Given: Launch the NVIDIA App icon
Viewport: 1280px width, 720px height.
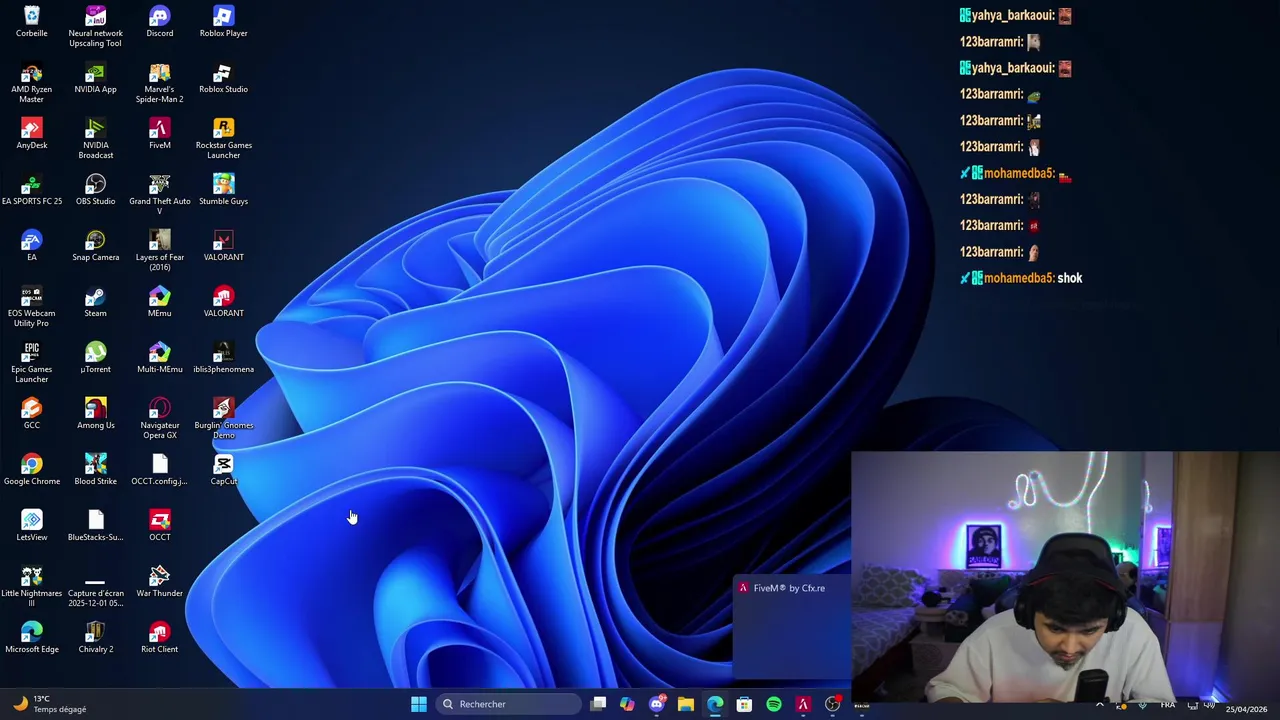Looking at the screenshot, I should tap(95, 79).
